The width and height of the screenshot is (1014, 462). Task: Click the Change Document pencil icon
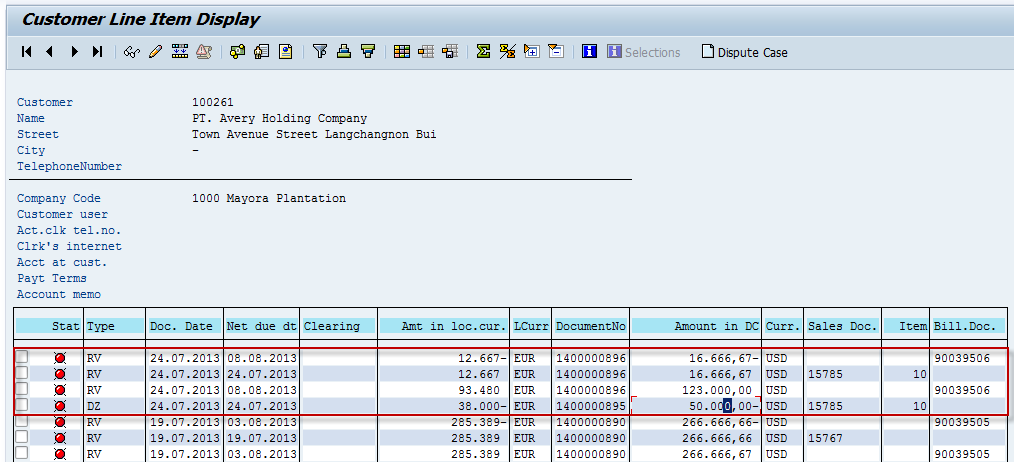point(155,52)
